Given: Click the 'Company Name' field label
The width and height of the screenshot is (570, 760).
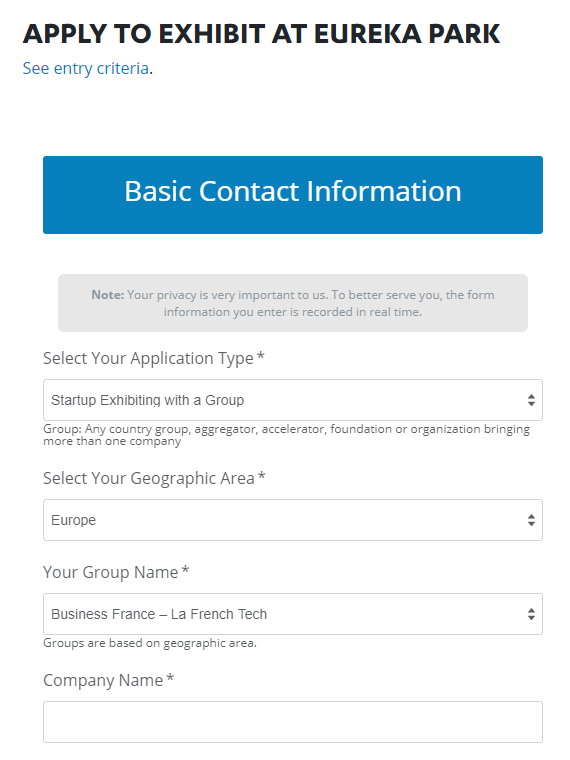Looking at the screenshot, I should click(103, 680).
